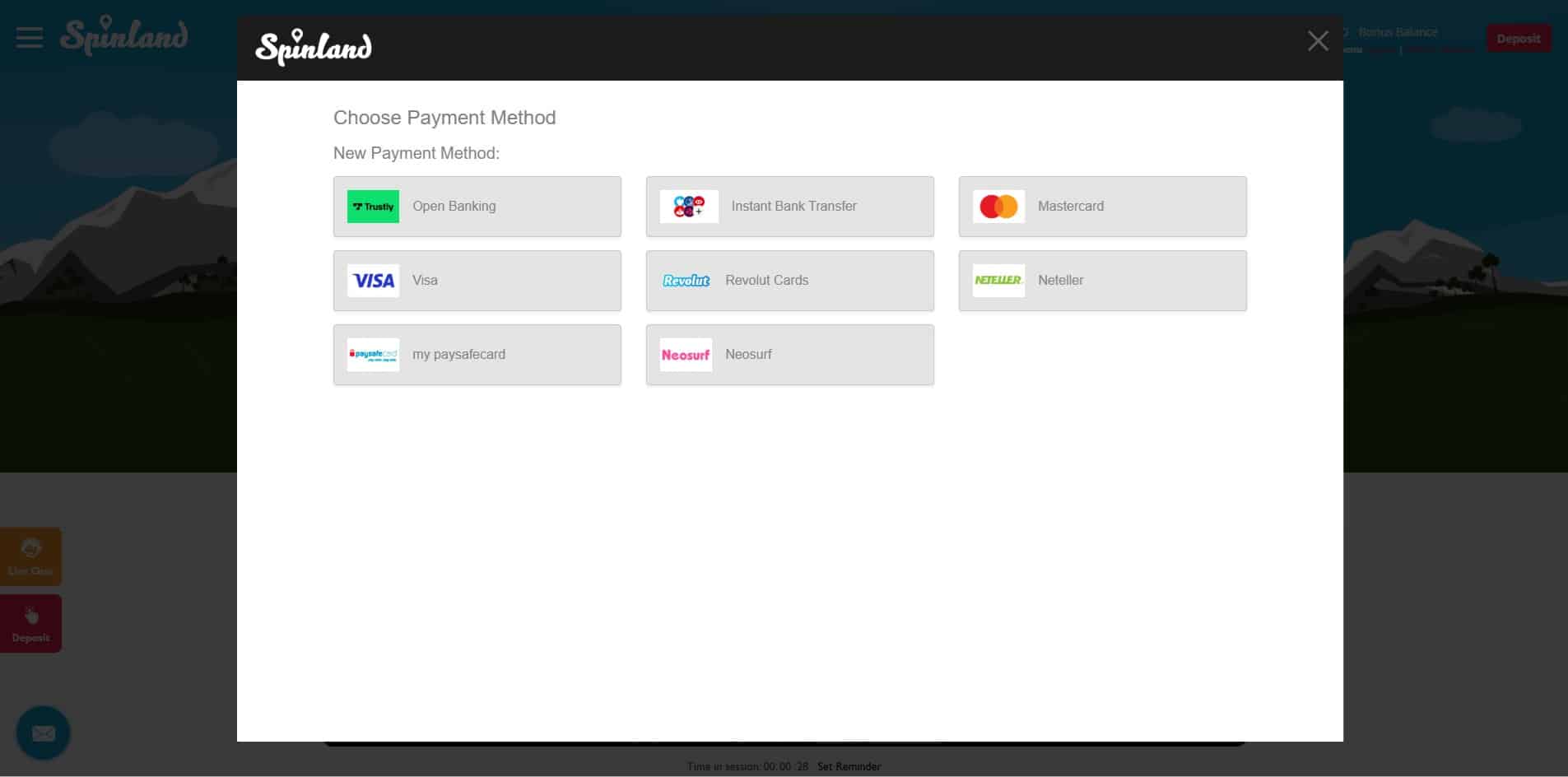1568x777 pixels.
Task: Open the envelope message bubble
Action: coord(43,733)
